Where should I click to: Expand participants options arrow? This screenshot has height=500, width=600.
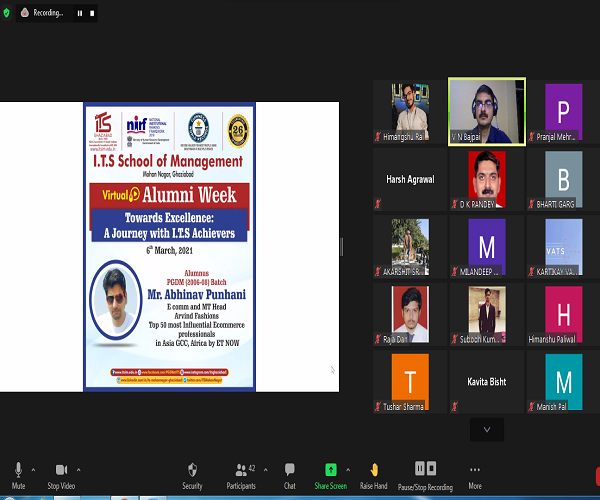click(x=266, y=470)
